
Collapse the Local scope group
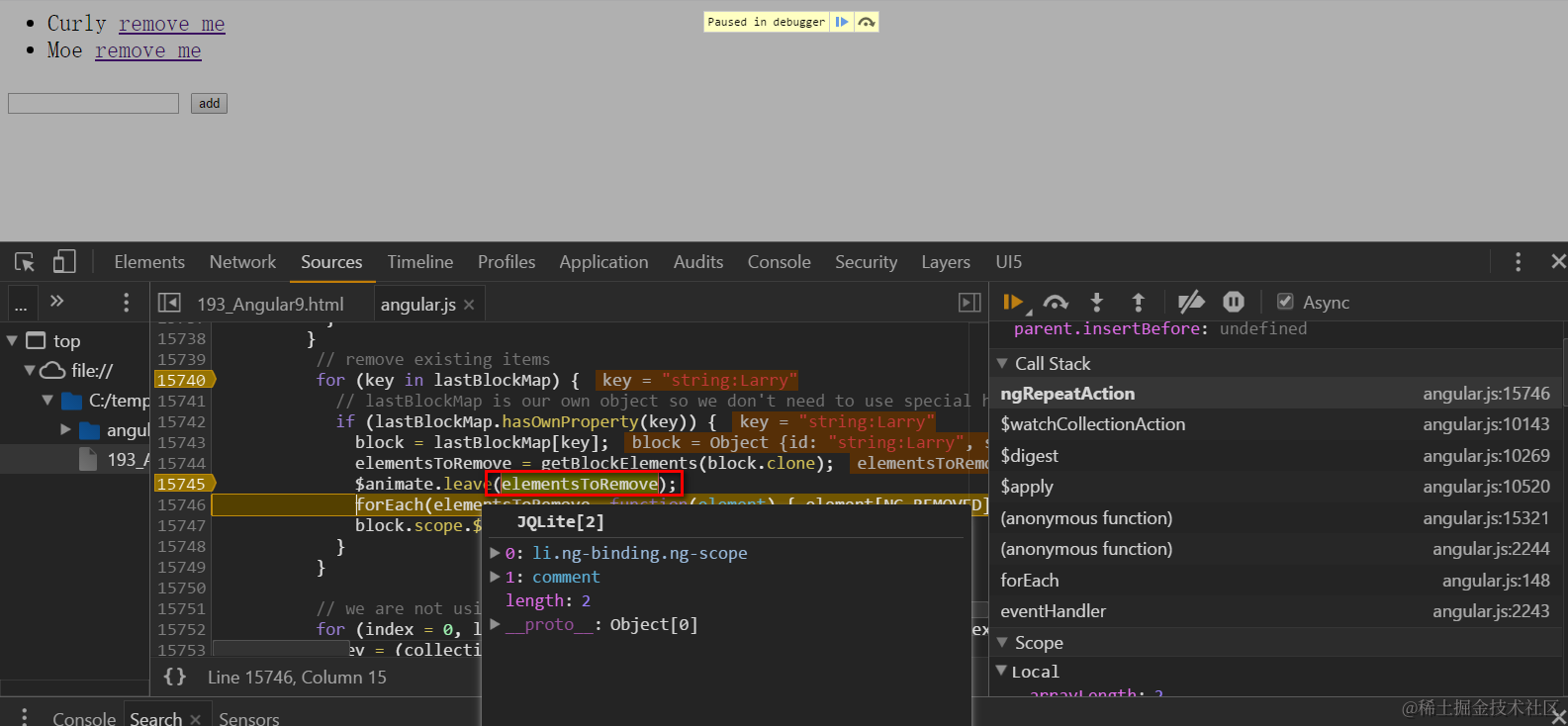tap(1001, 671)
